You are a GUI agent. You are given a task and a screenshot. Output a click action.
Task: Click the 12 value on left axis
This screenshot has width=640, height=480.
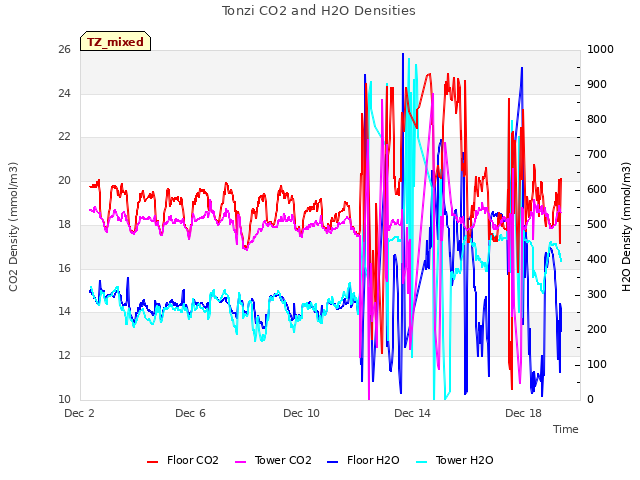click(x=64, y=356)
